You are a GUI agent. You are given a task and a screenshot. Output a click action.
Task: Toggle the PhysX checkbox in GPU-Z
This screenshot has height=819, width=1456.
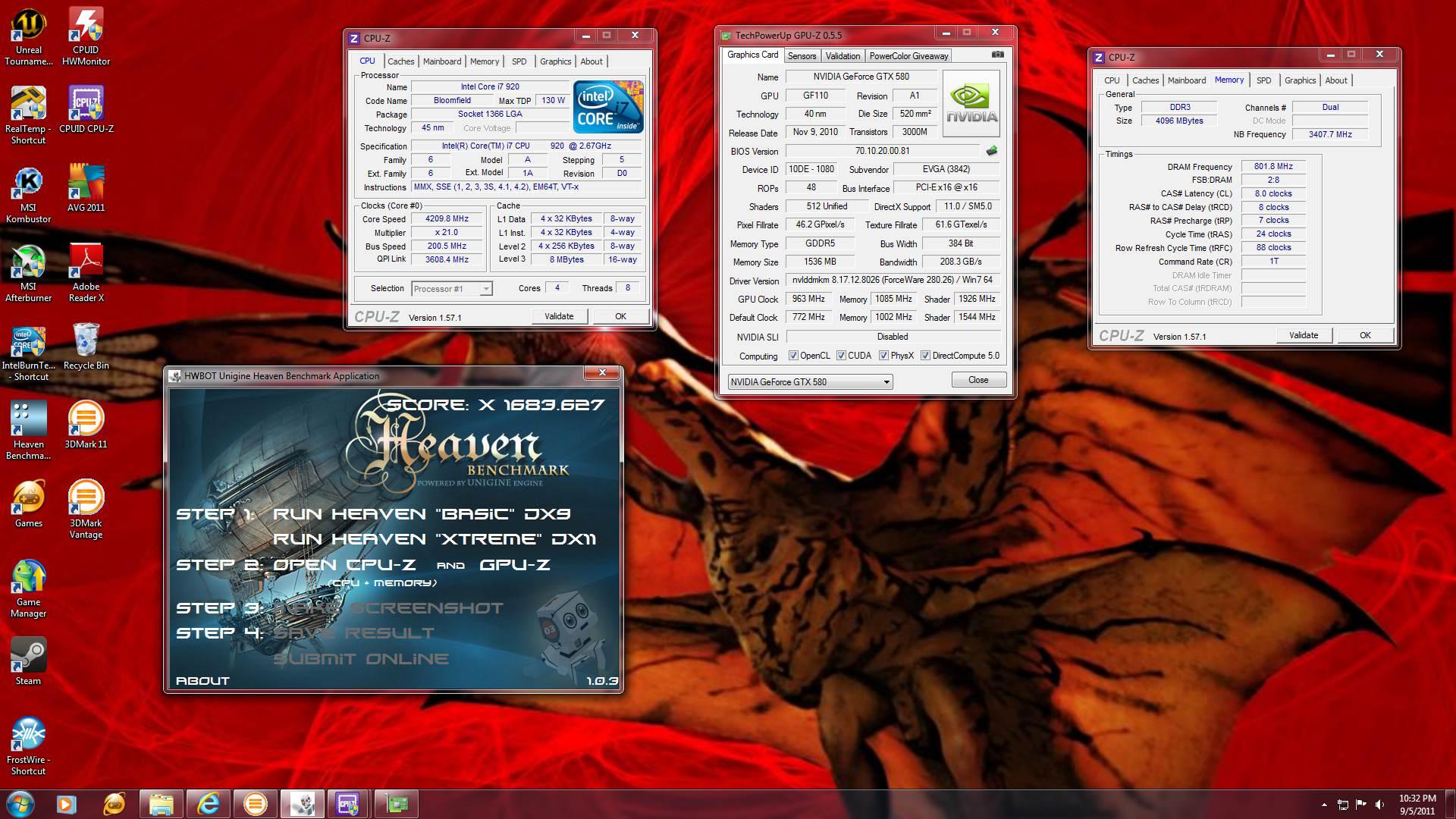point(883,356)
